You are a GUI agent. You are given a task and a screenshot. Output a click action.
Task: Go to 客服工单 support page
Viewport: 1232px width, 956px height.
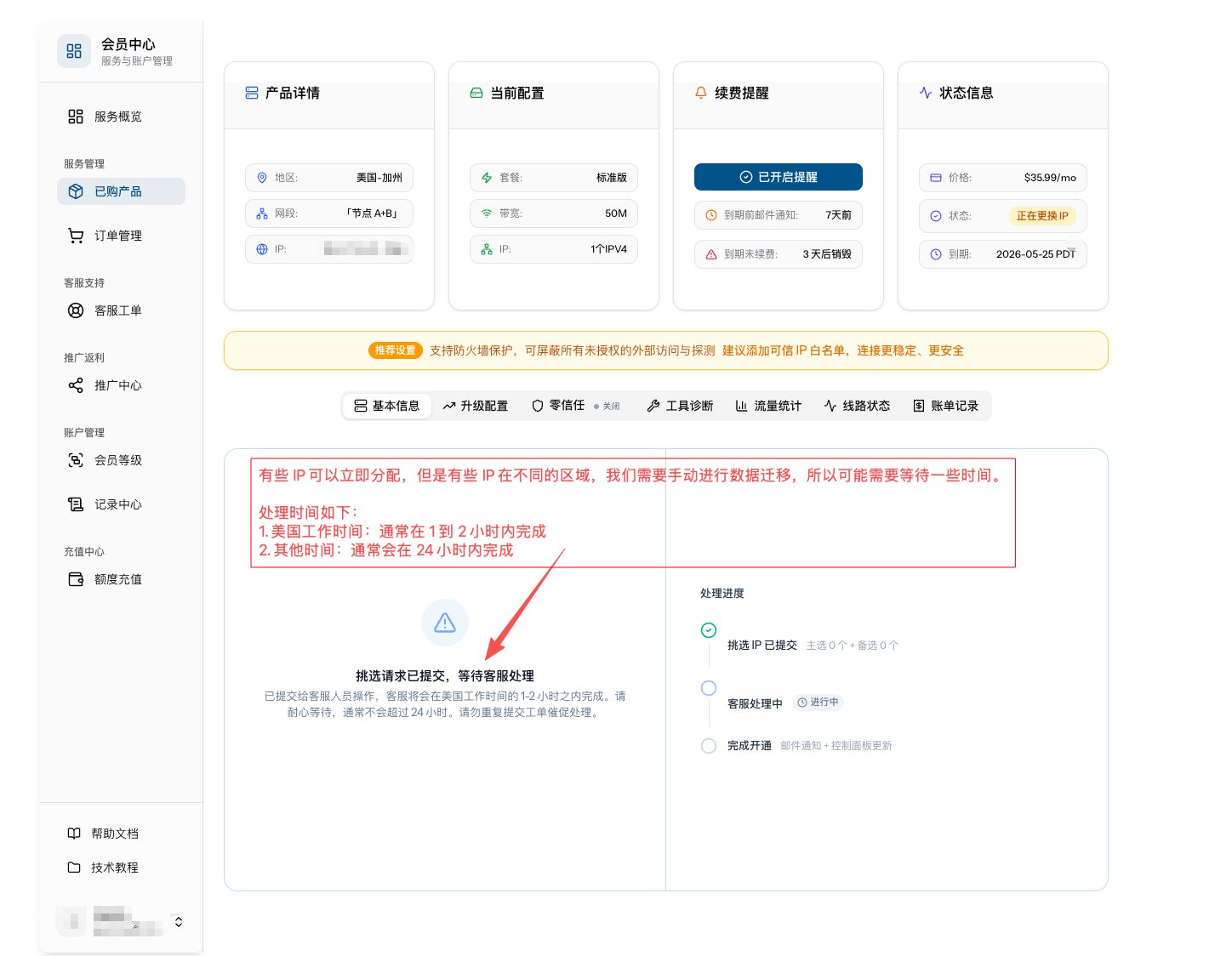121,310
